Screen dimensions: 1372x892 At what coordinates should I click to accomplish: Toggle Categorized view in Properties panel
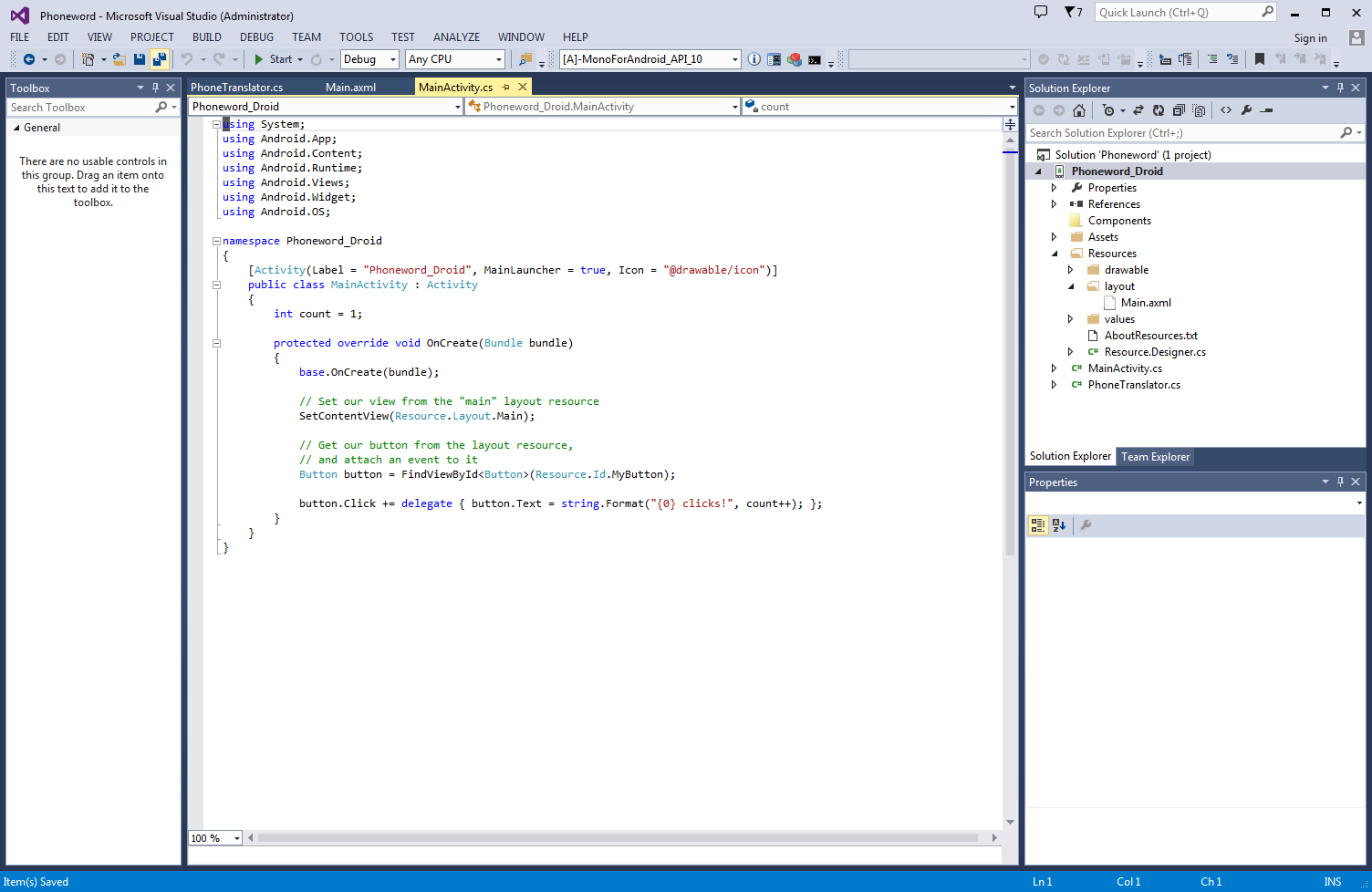pyautogui.click(x=1038, y=525)
